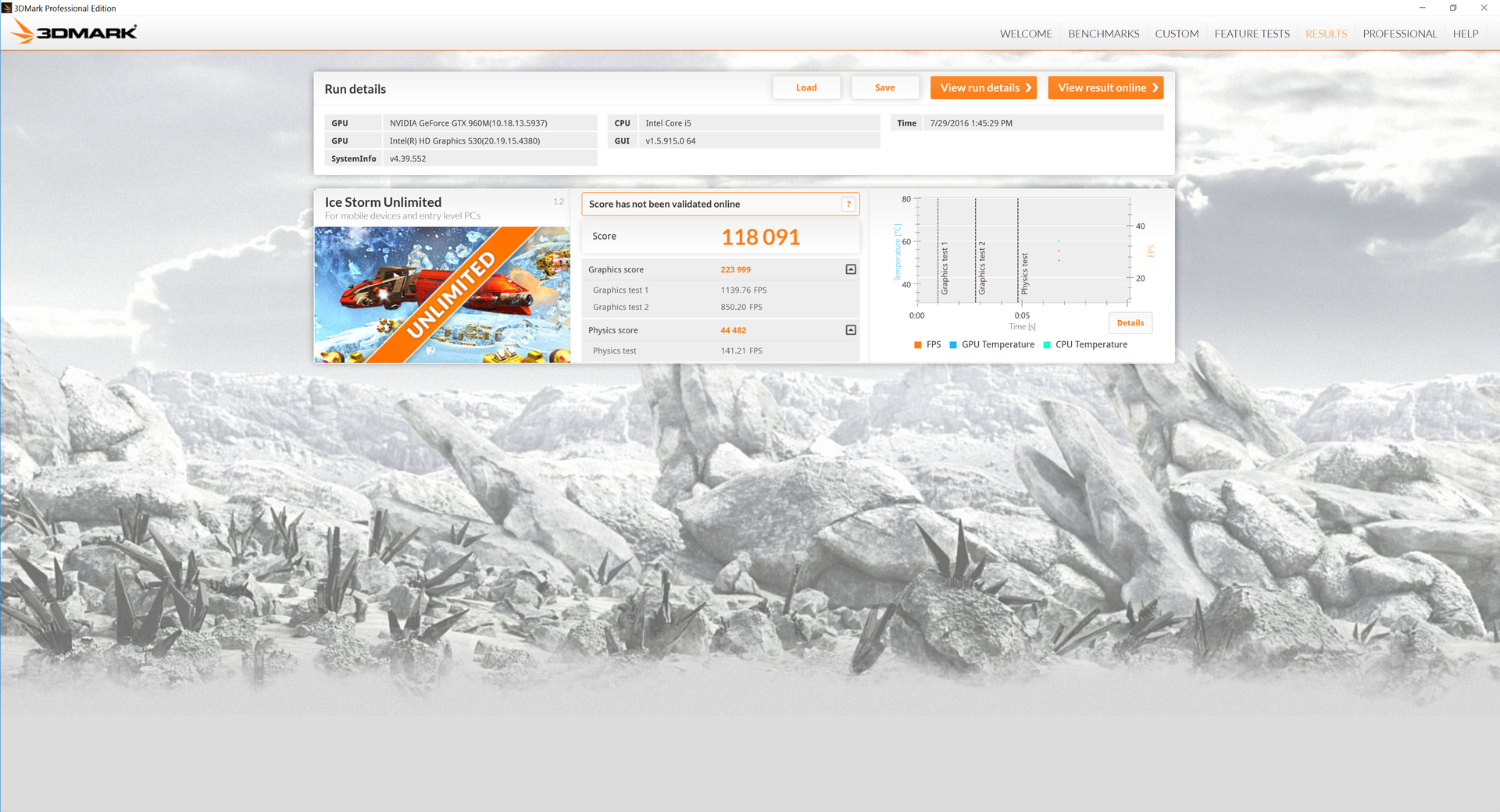Click the 3DMark title bar app icon
This screenshot has height=812, width=1500.
pos(7,8)
